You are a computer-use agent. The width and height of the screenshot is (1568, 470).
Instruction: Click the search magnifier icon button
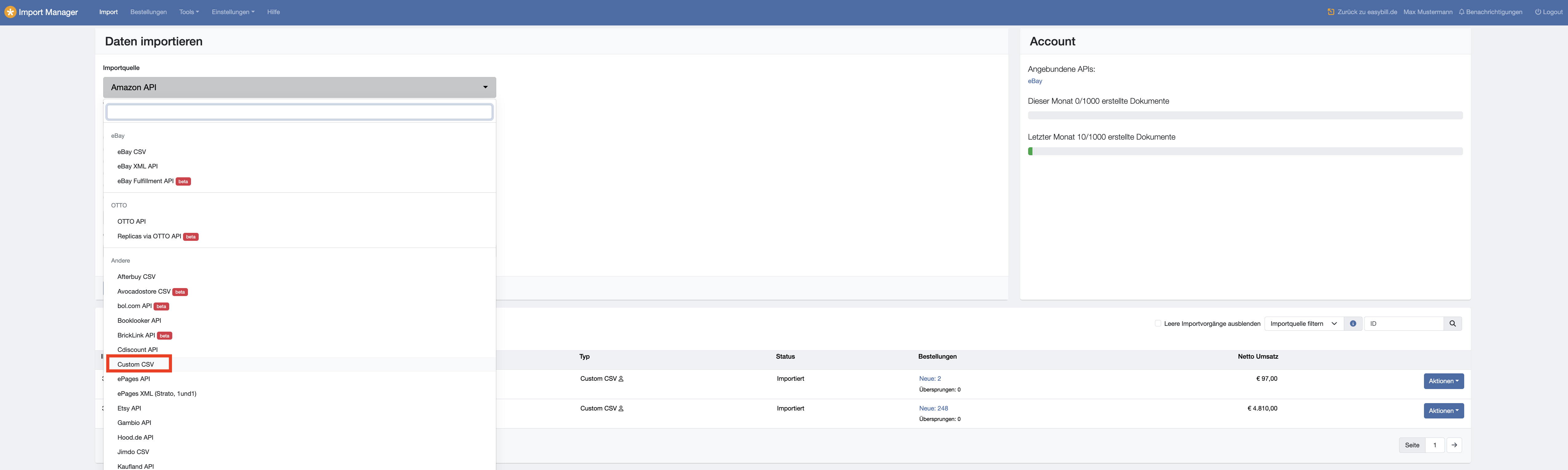1452,323
